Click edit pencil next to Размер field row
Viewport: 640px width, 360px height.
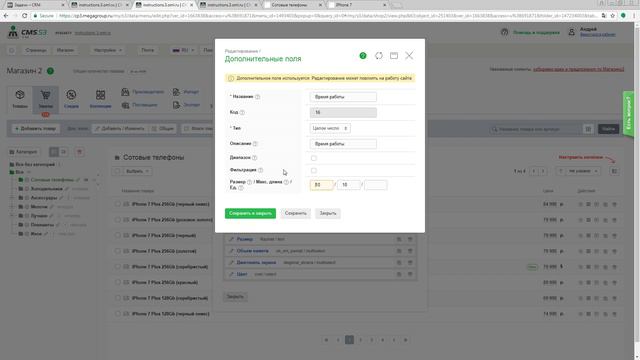tap(231, 239)
